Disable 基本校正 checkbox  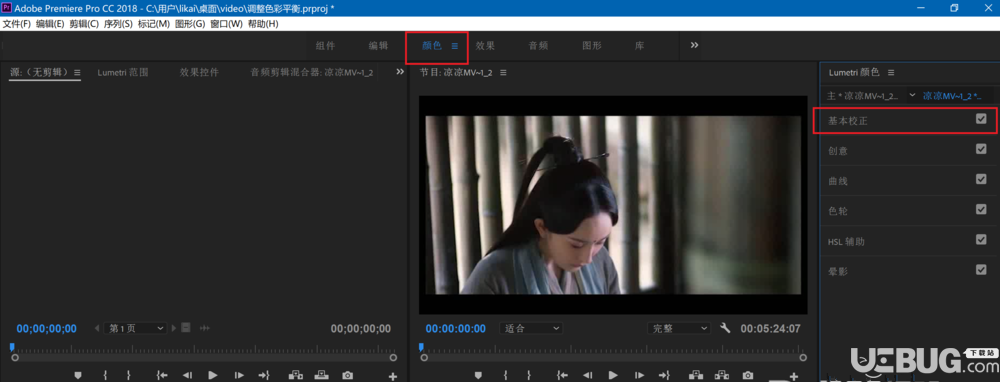981,119
